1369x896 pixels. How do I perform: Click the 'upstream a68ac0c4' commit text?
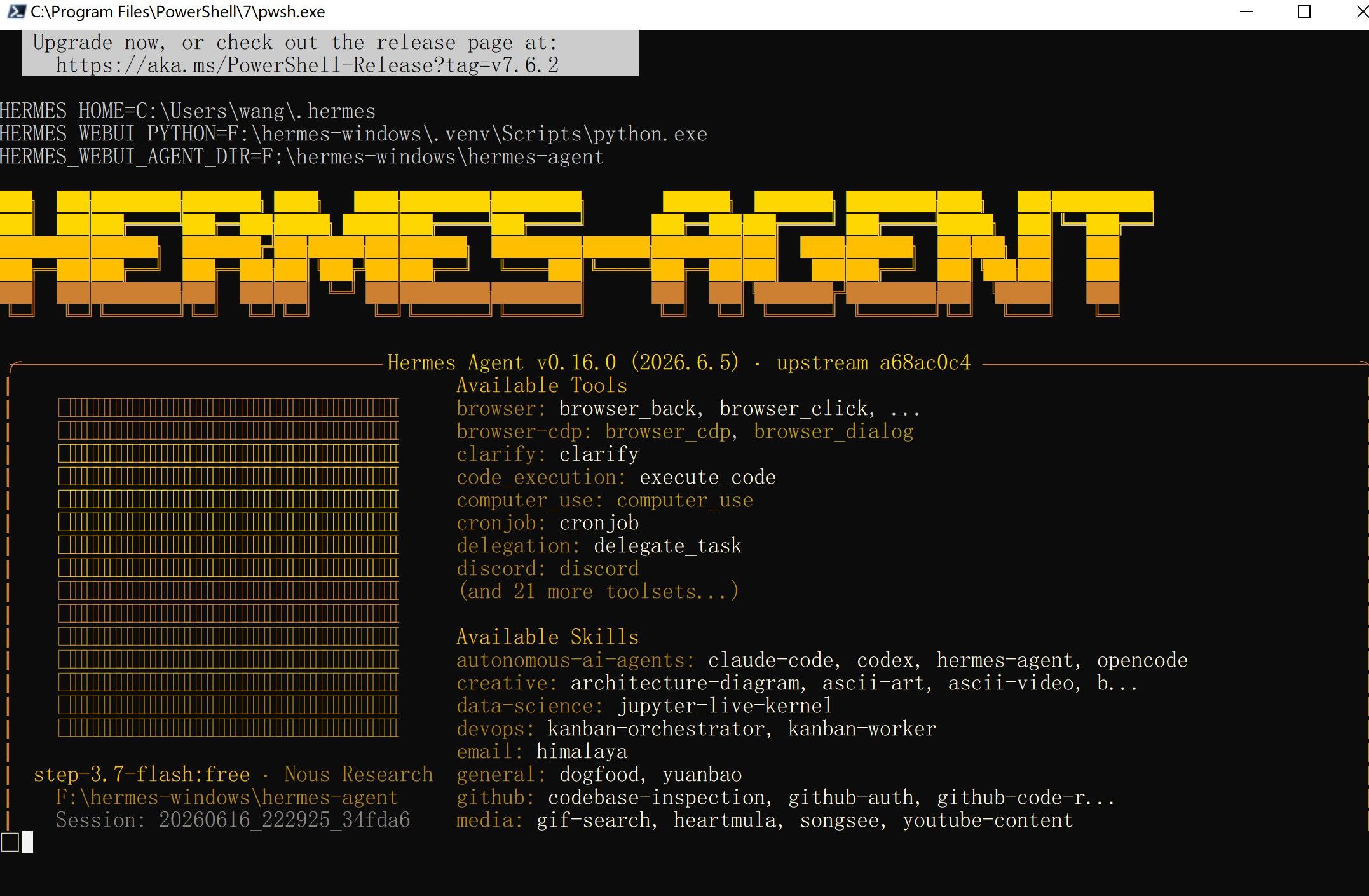(873, 362)
